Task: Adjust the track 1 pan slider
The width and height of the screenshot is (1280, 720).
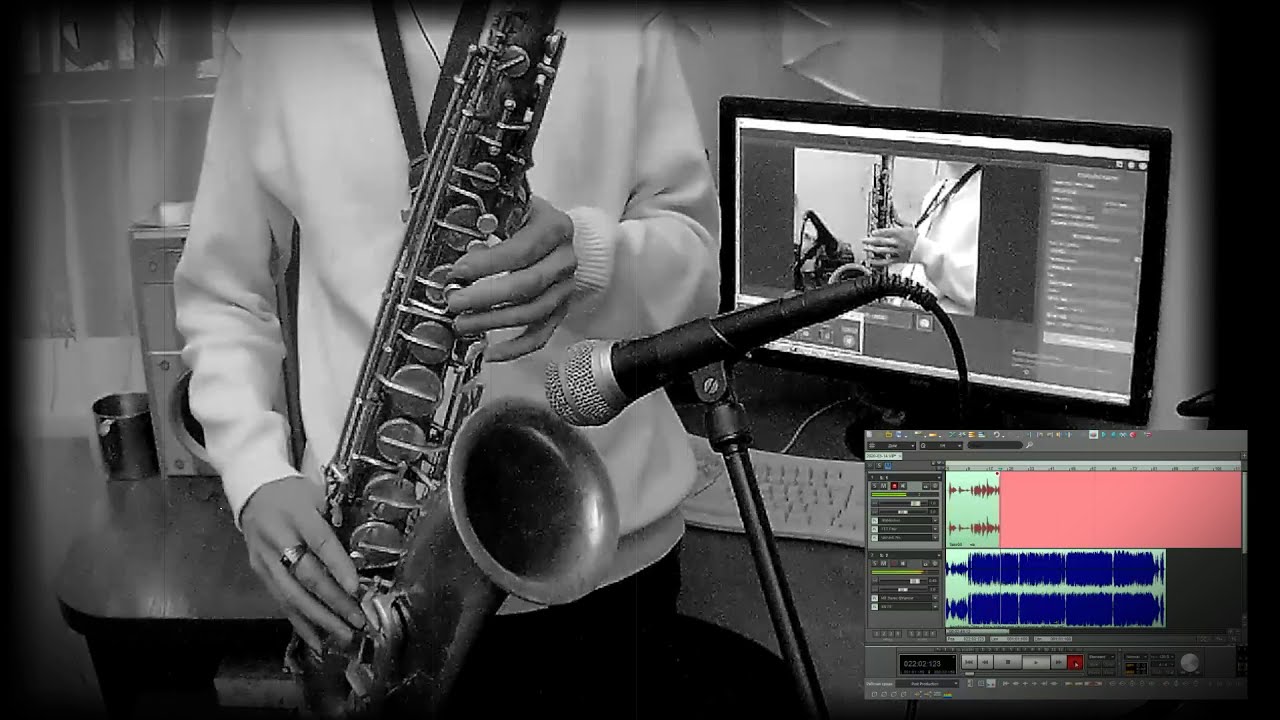Action: point(903,512)
